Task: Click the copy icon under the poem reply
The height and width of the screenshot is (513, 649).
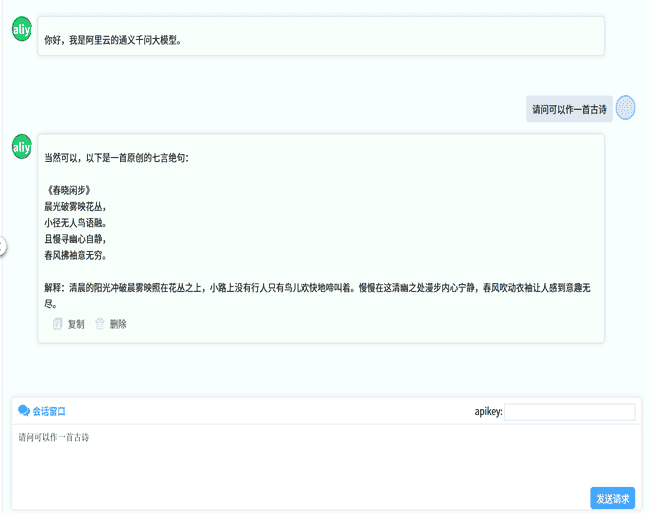Action: [57, 324]
